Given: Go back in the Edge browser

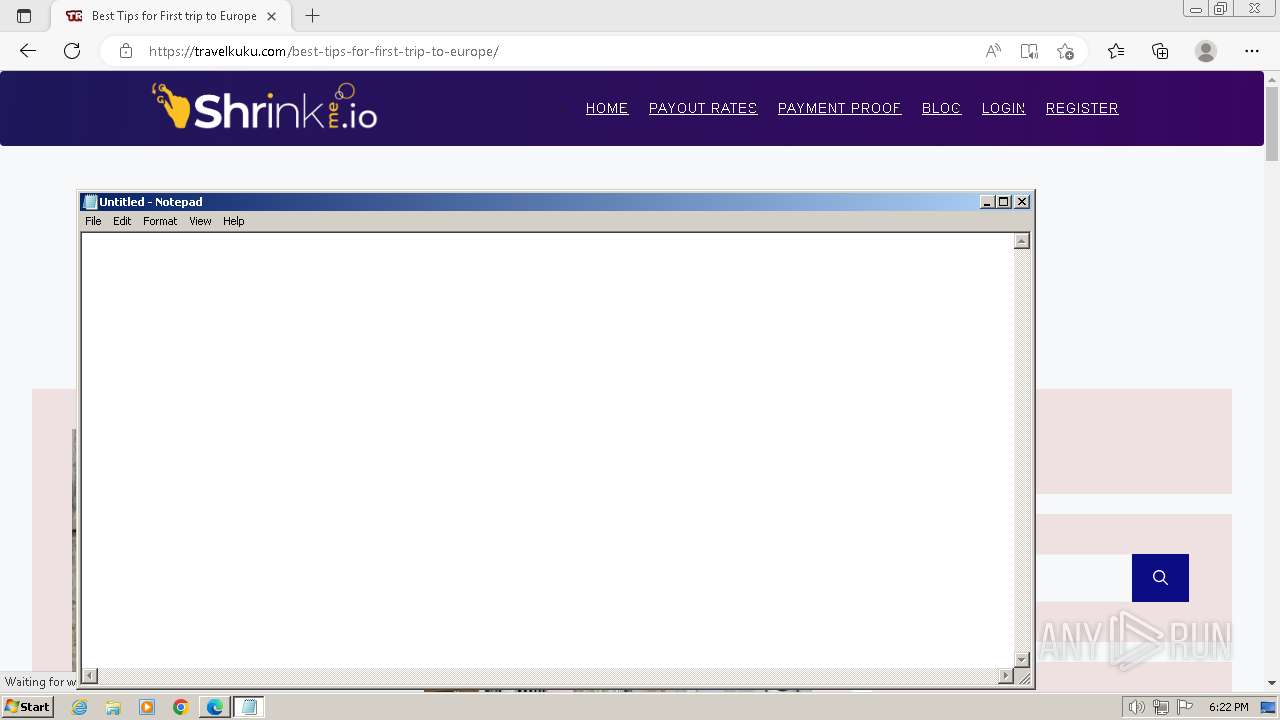Looking at the screenshot, I should coord(28,51).
